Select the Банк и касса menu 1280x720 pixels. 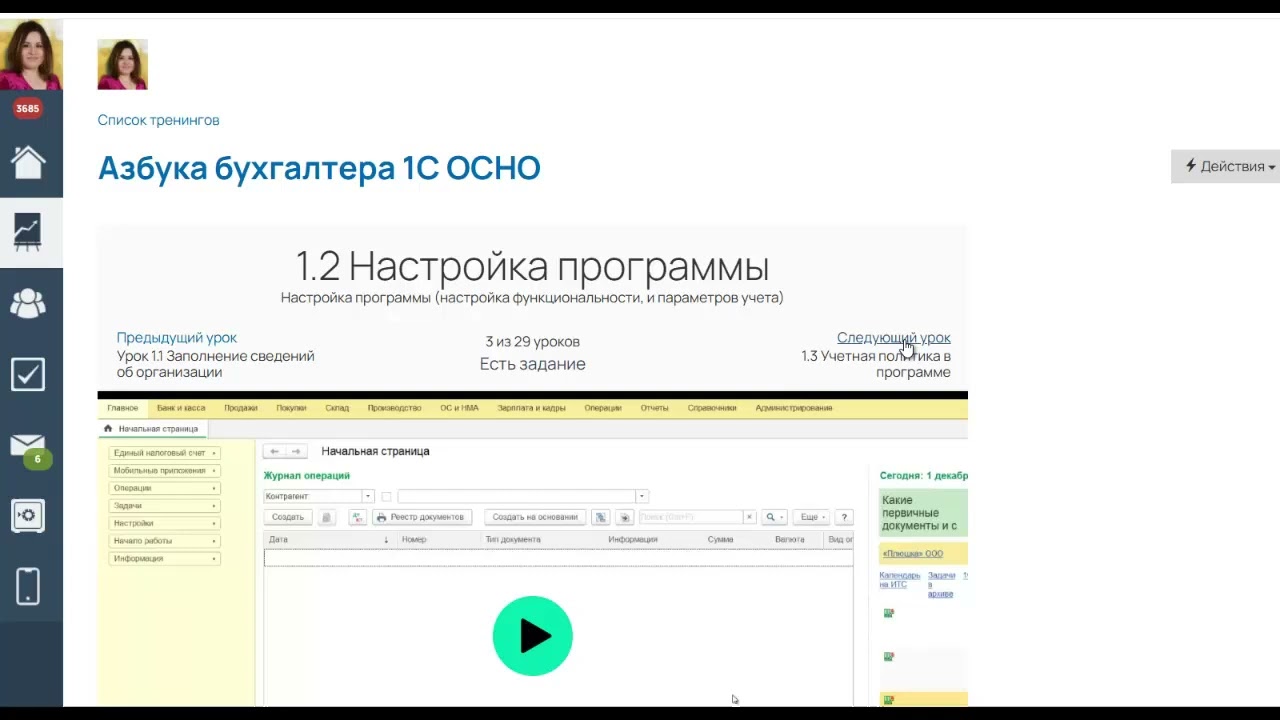[x=181, y=408]
